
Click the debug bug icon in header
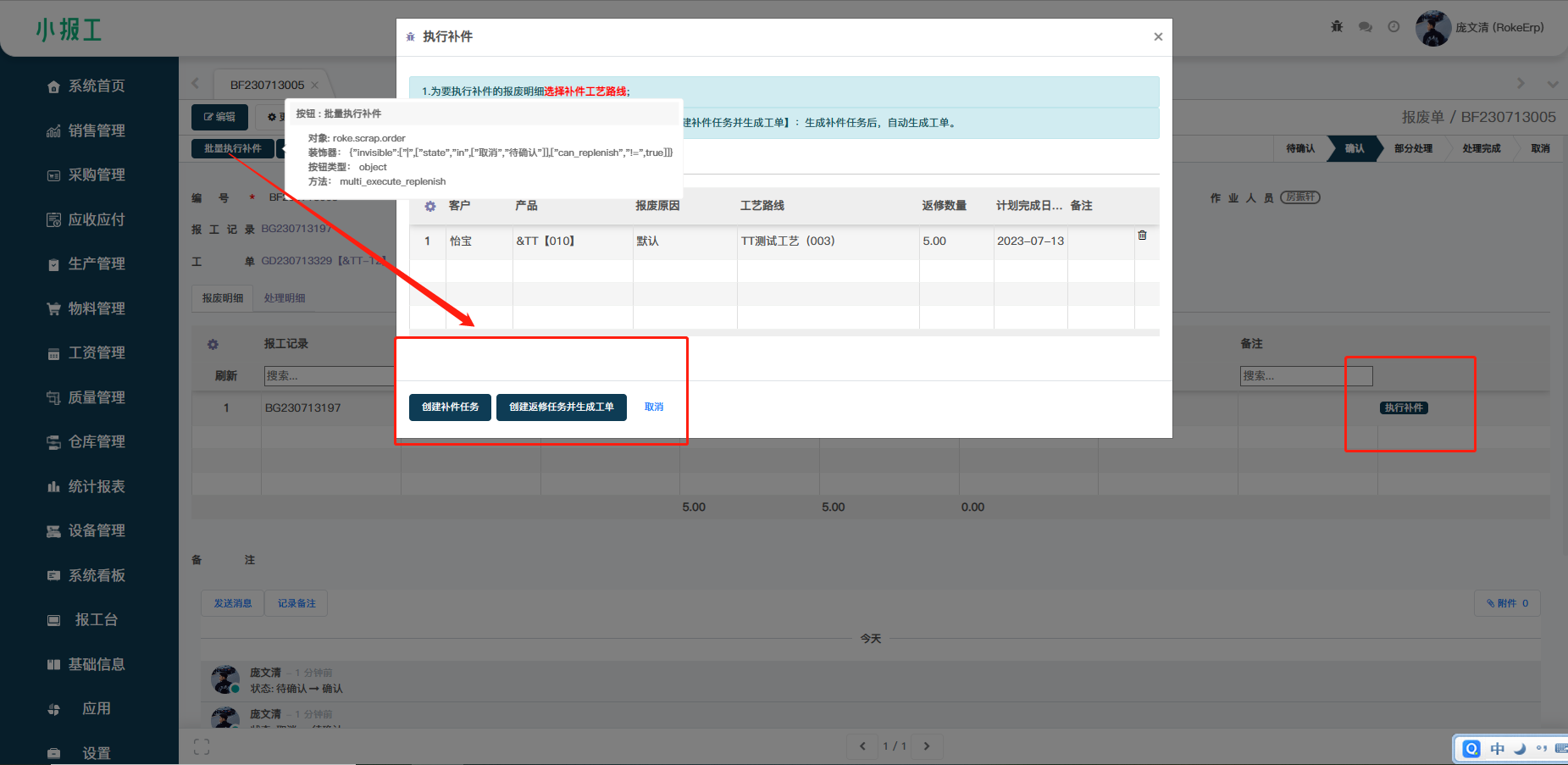coord(1337,27)
